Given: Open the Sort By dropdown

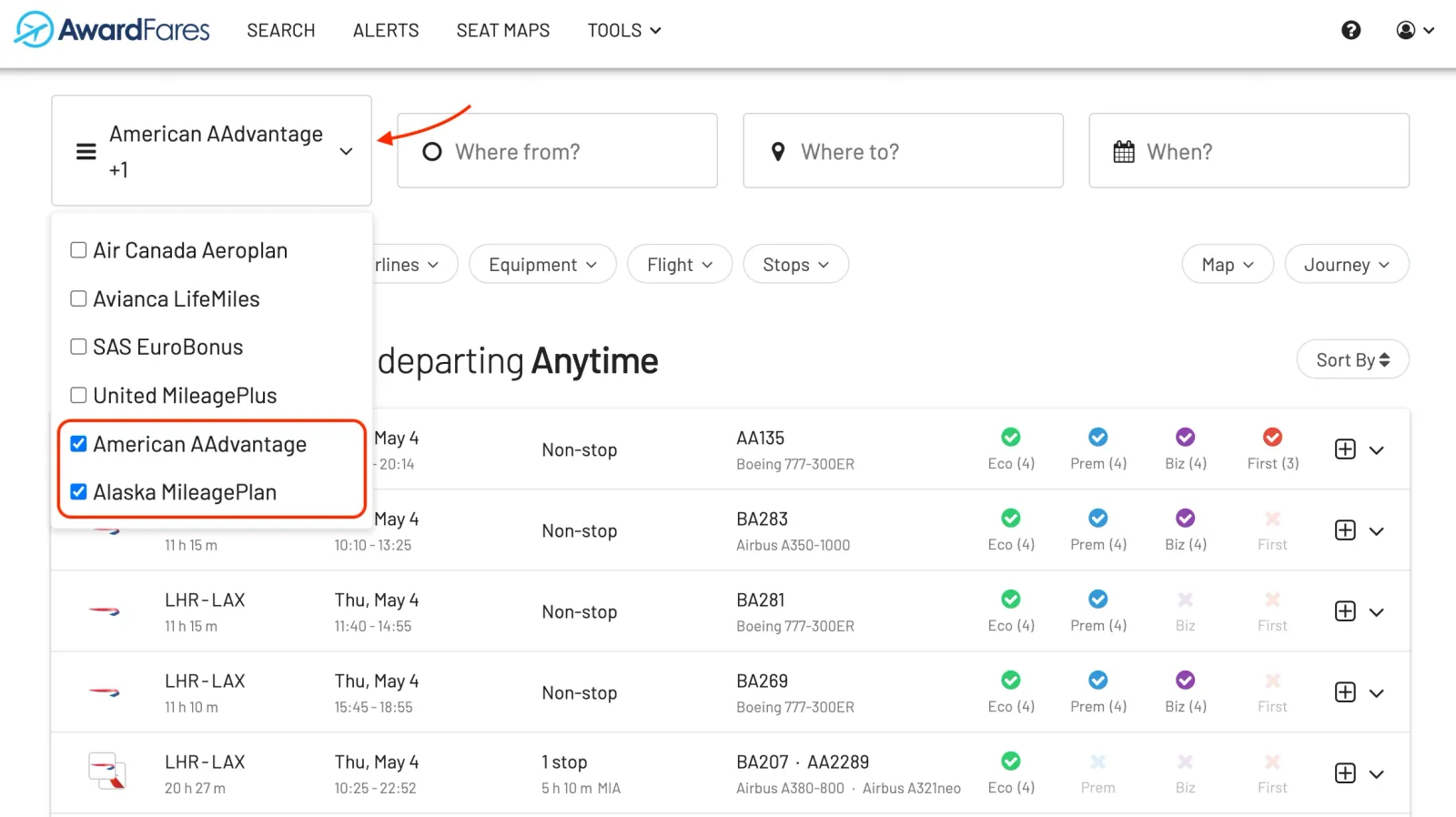Looking at the screenshot, I should click(x=1353, y=359).
